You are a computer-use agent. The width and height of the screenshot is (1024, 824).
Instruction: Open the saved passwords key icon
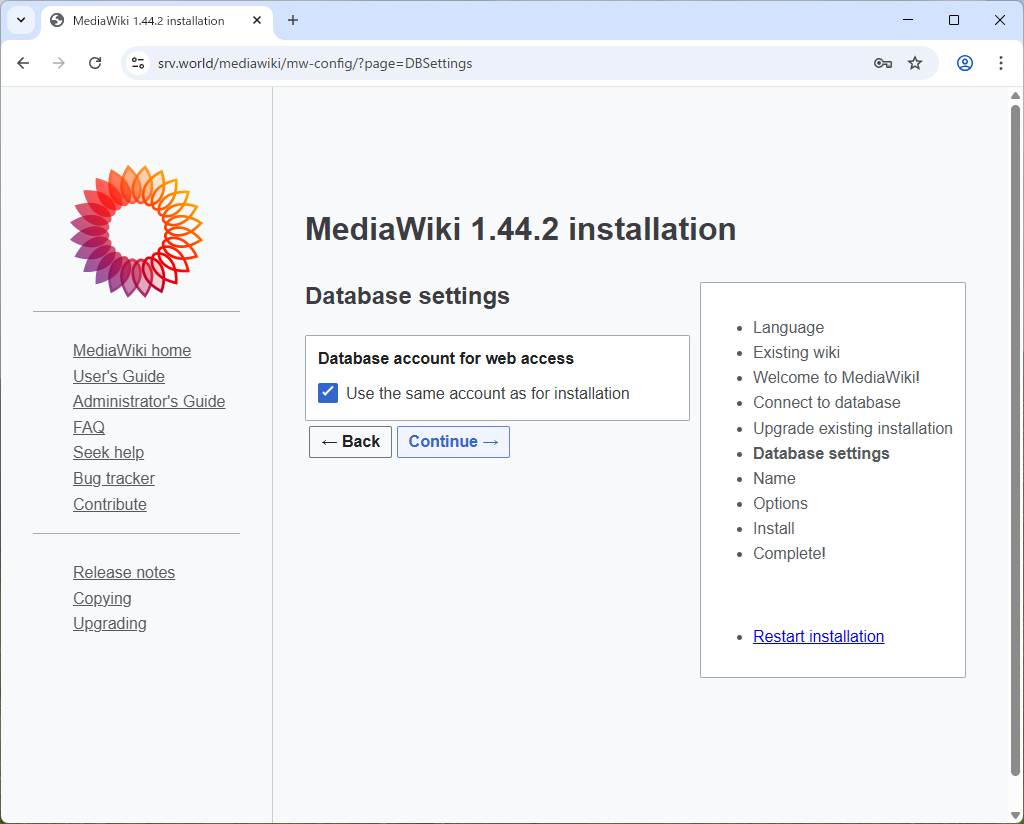(x=882, y=63)
